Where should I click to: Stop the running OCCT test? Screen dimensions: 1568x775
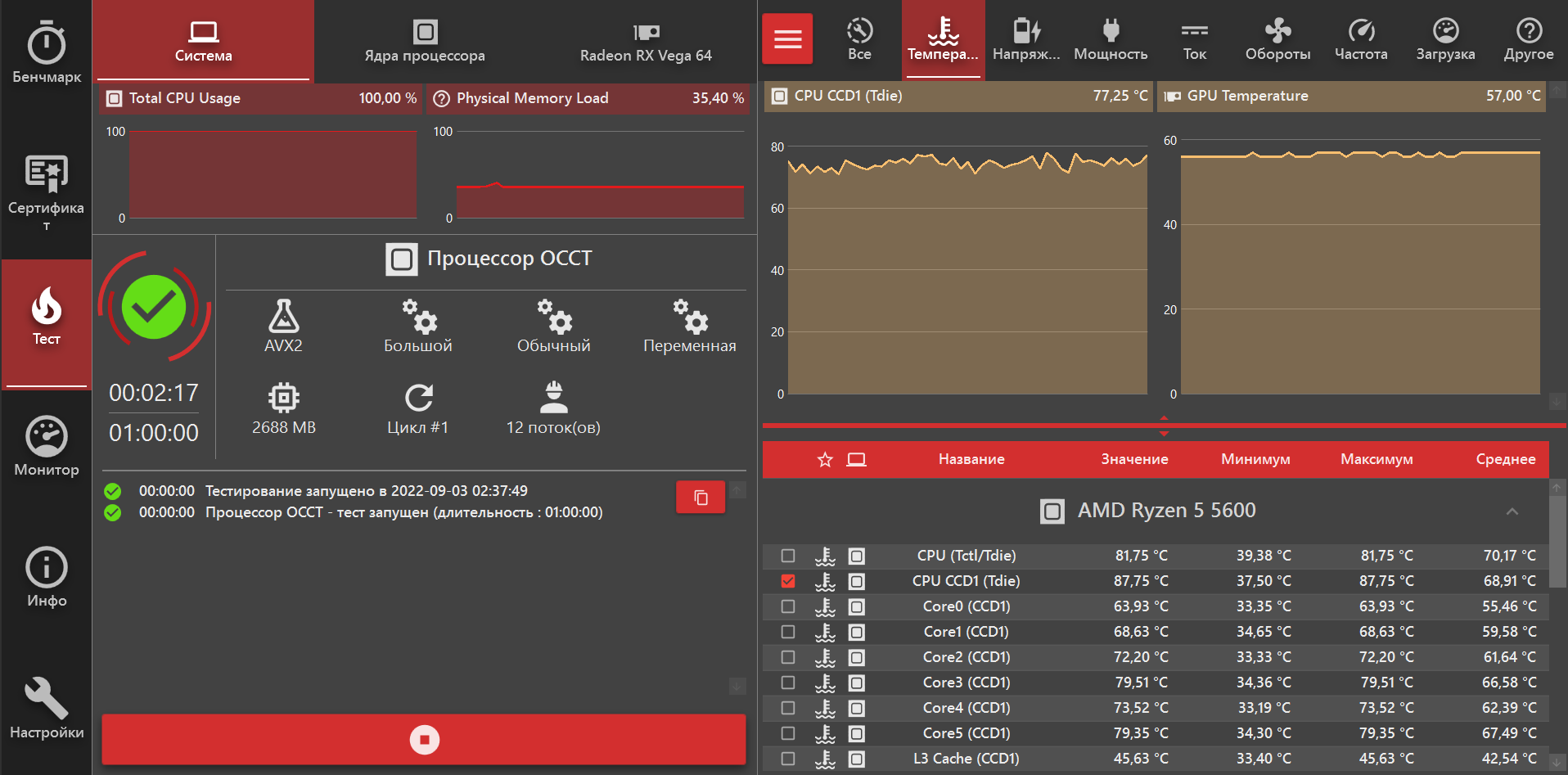click(424, 740)
